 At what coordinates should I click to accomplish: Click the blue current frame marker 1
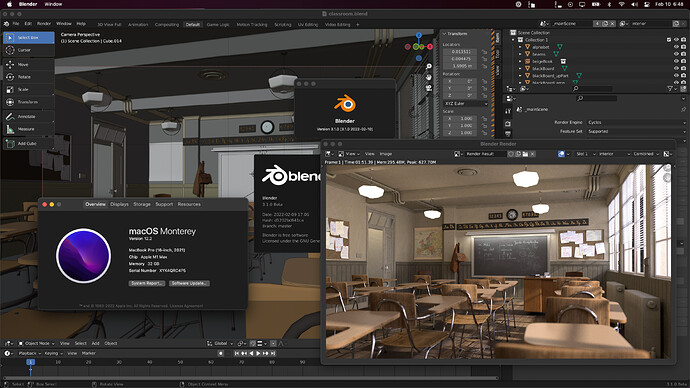(30, 362)
